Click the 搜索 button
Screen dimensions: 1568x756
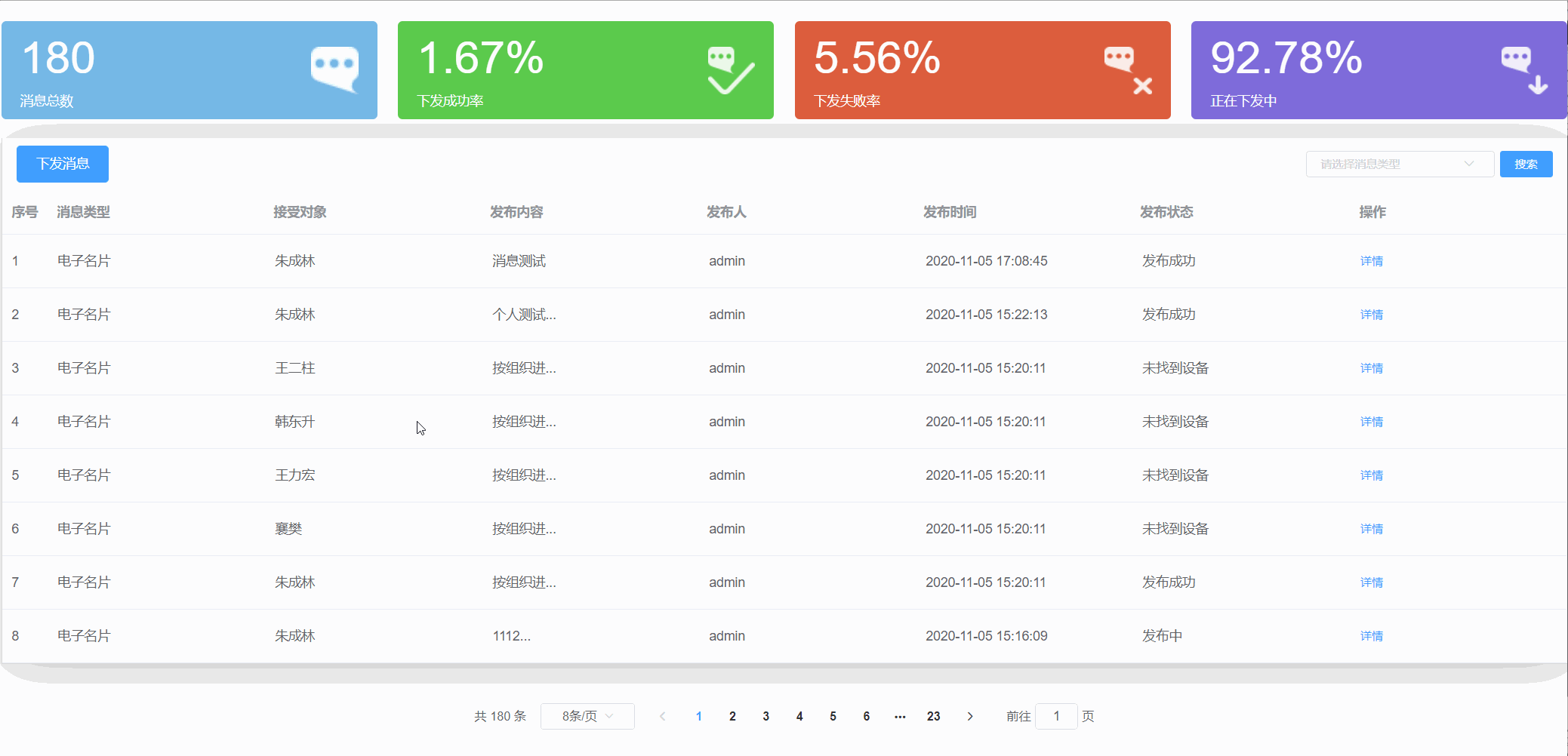tap(1526, 164)
